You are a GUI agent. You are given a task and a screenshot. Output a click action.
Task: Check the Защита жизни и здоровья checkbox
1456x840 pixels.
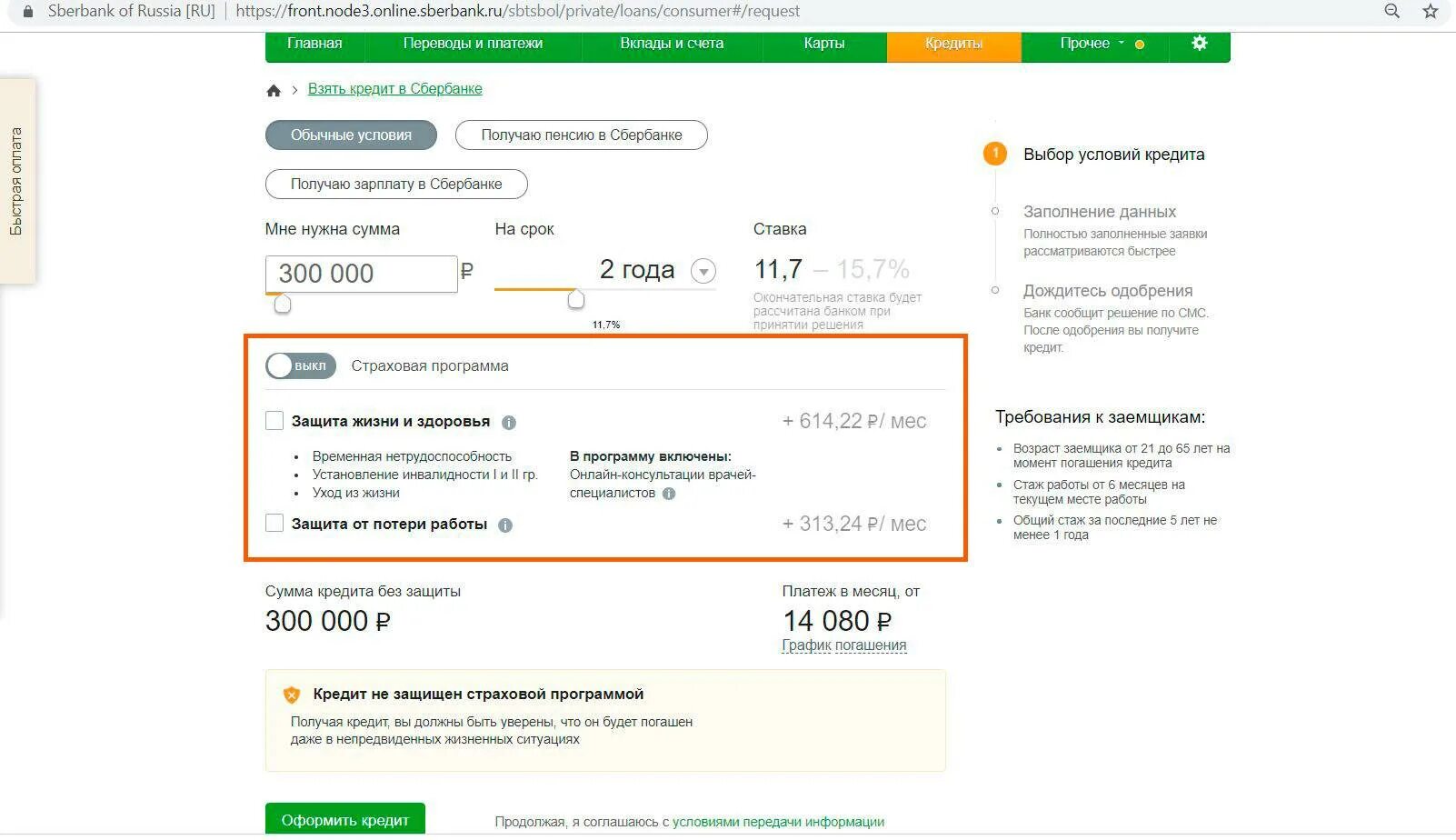tap(274, 421)
